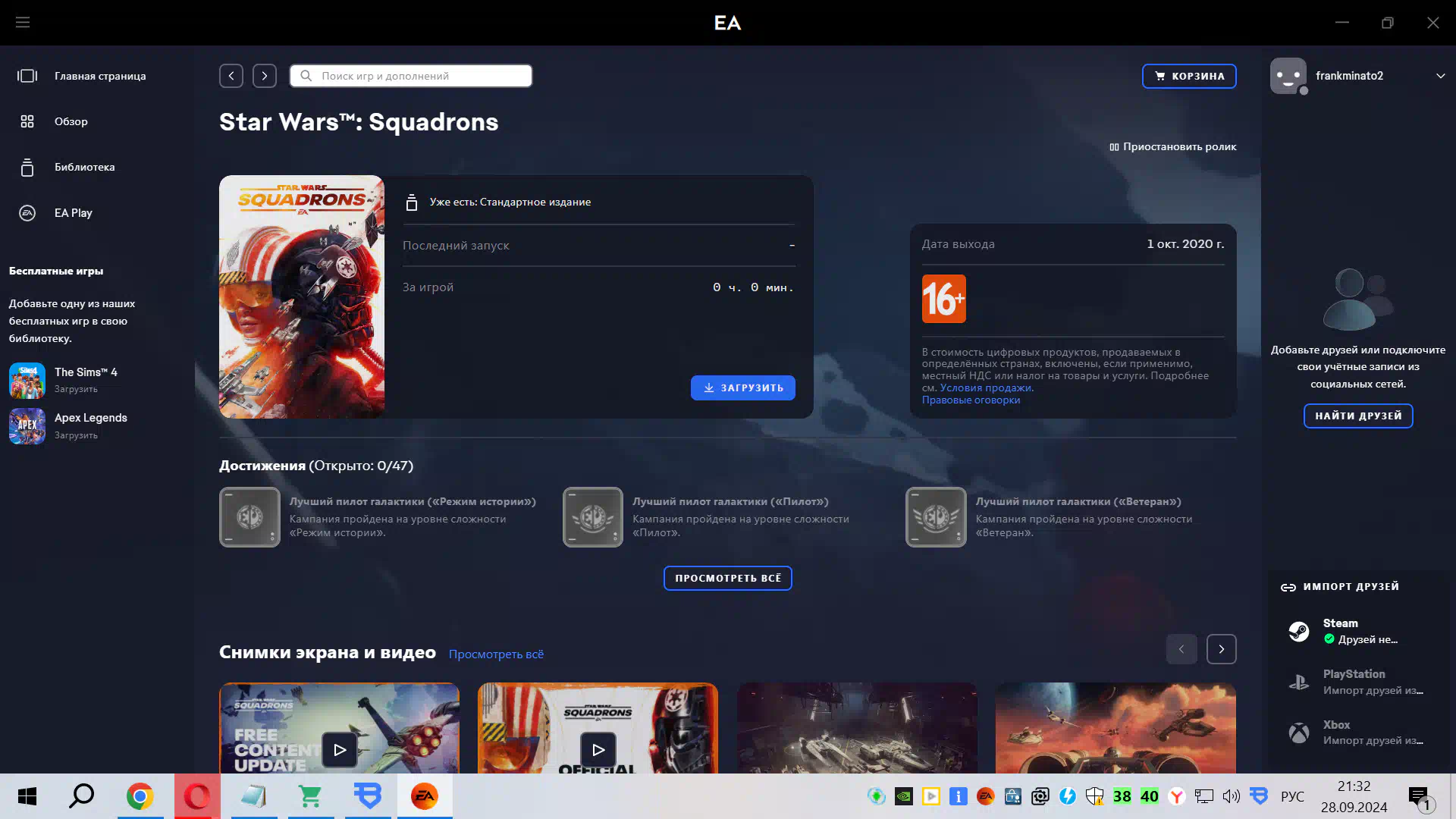
Task: Click the Загрузить download button
Action: (x=743, y=388)
